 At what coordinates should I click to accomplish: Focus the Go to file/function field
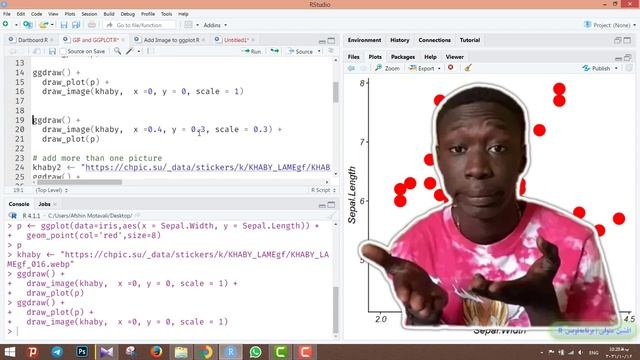click(x=140, y=25)
